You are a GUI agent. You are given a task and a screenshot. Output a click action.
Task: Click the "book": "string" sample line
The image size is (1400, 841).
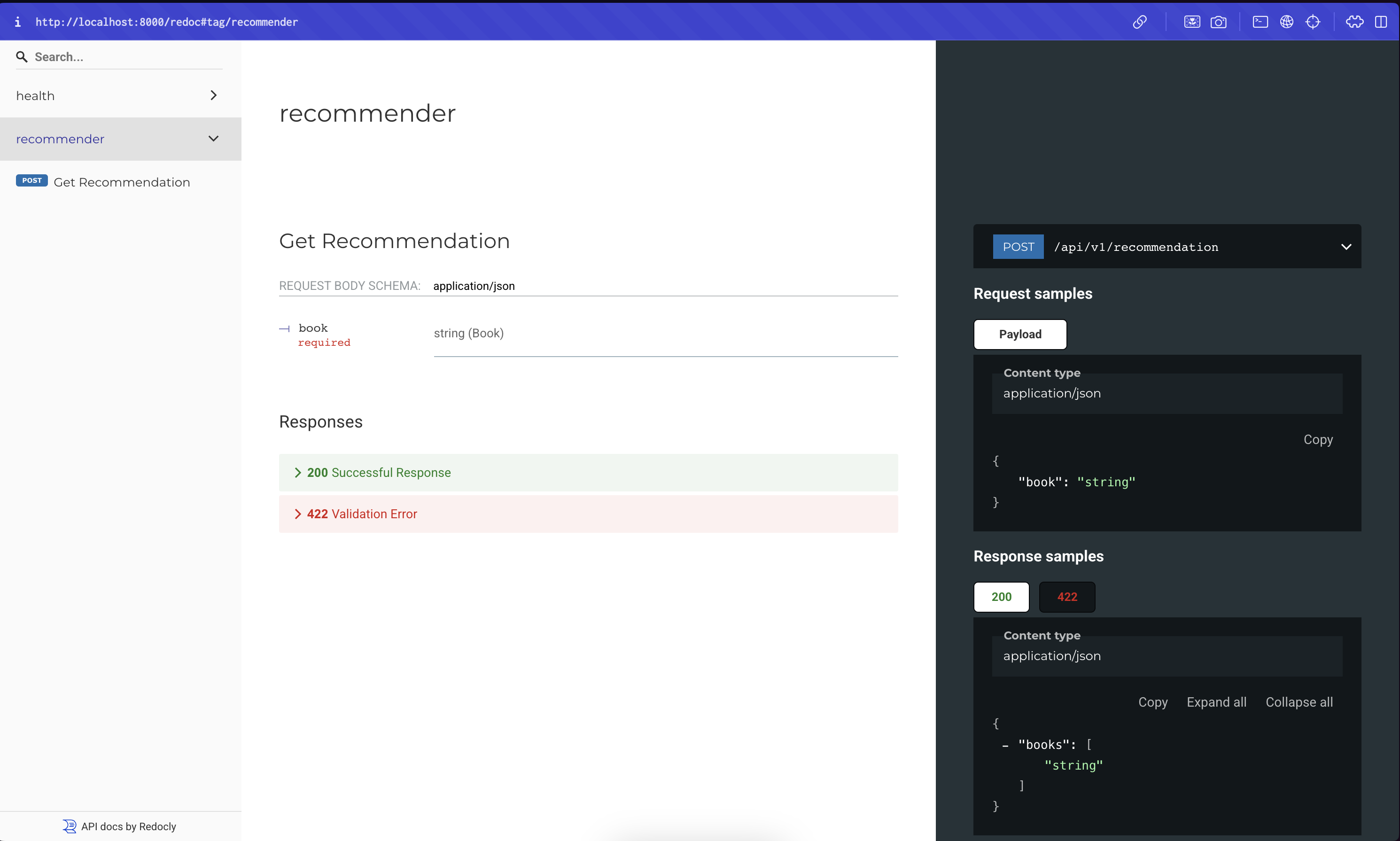[x=1076, y=482]
